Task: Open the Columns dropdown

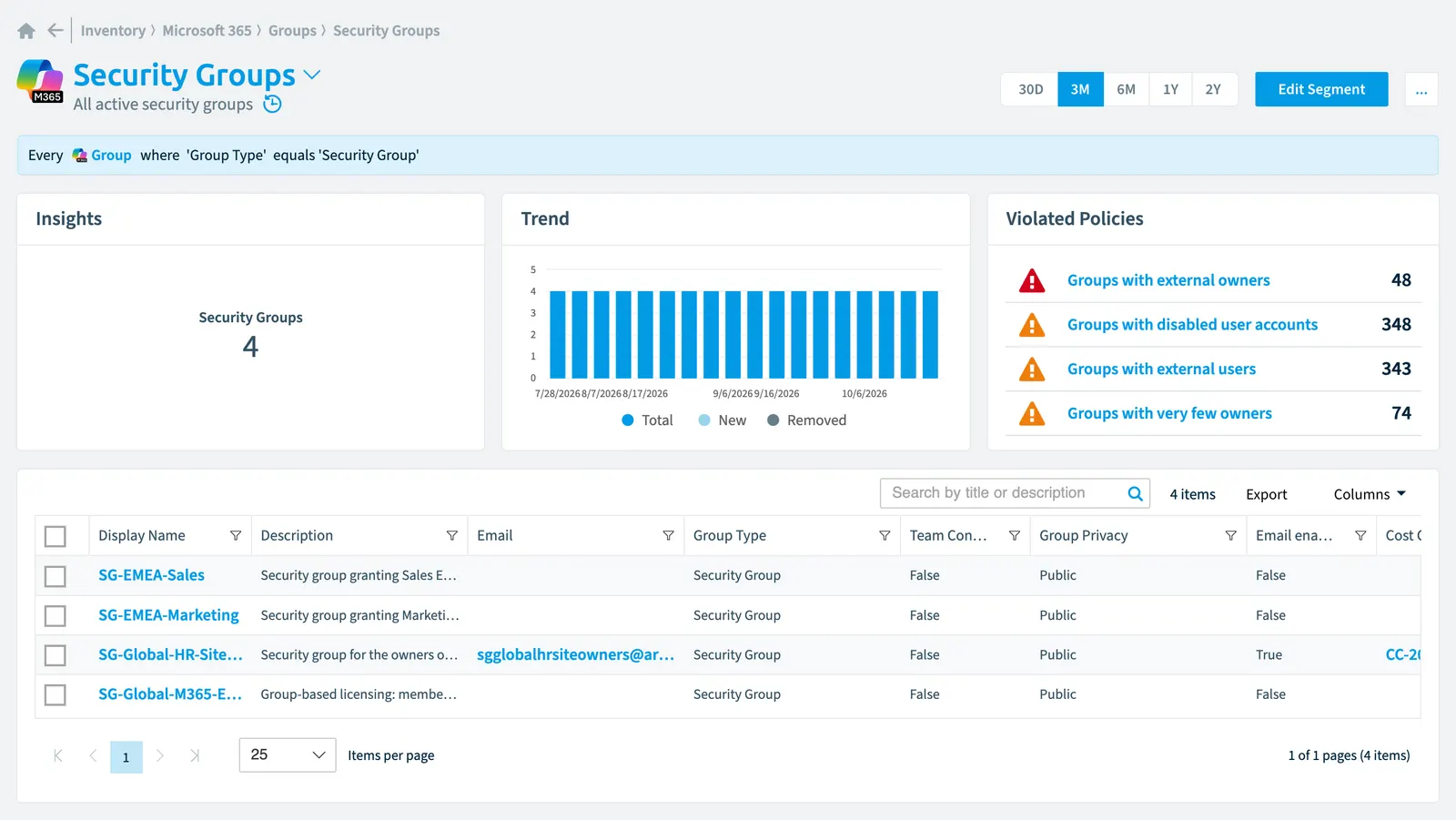Action: coord(1370,494)
